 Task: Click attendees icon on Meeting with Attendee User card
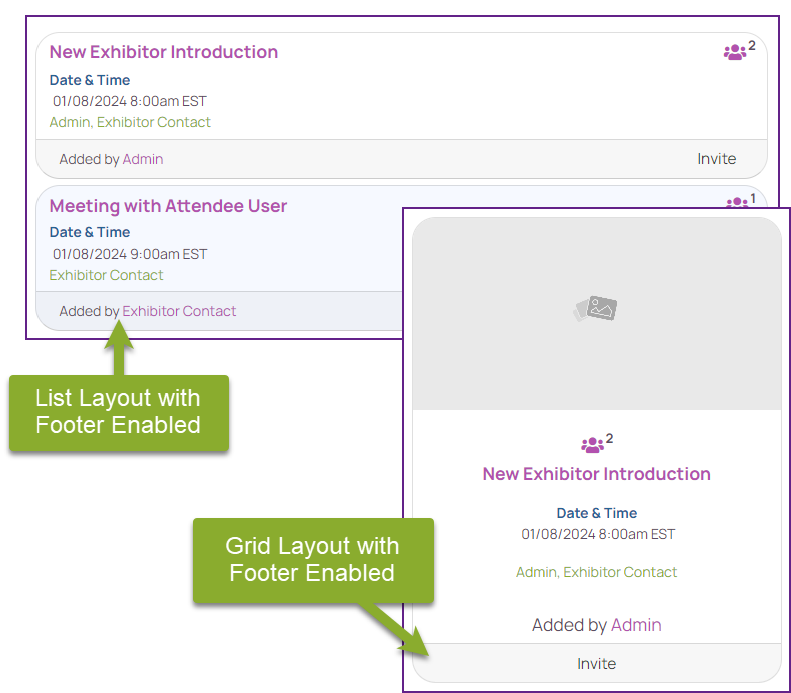click(x=737, y=203)
